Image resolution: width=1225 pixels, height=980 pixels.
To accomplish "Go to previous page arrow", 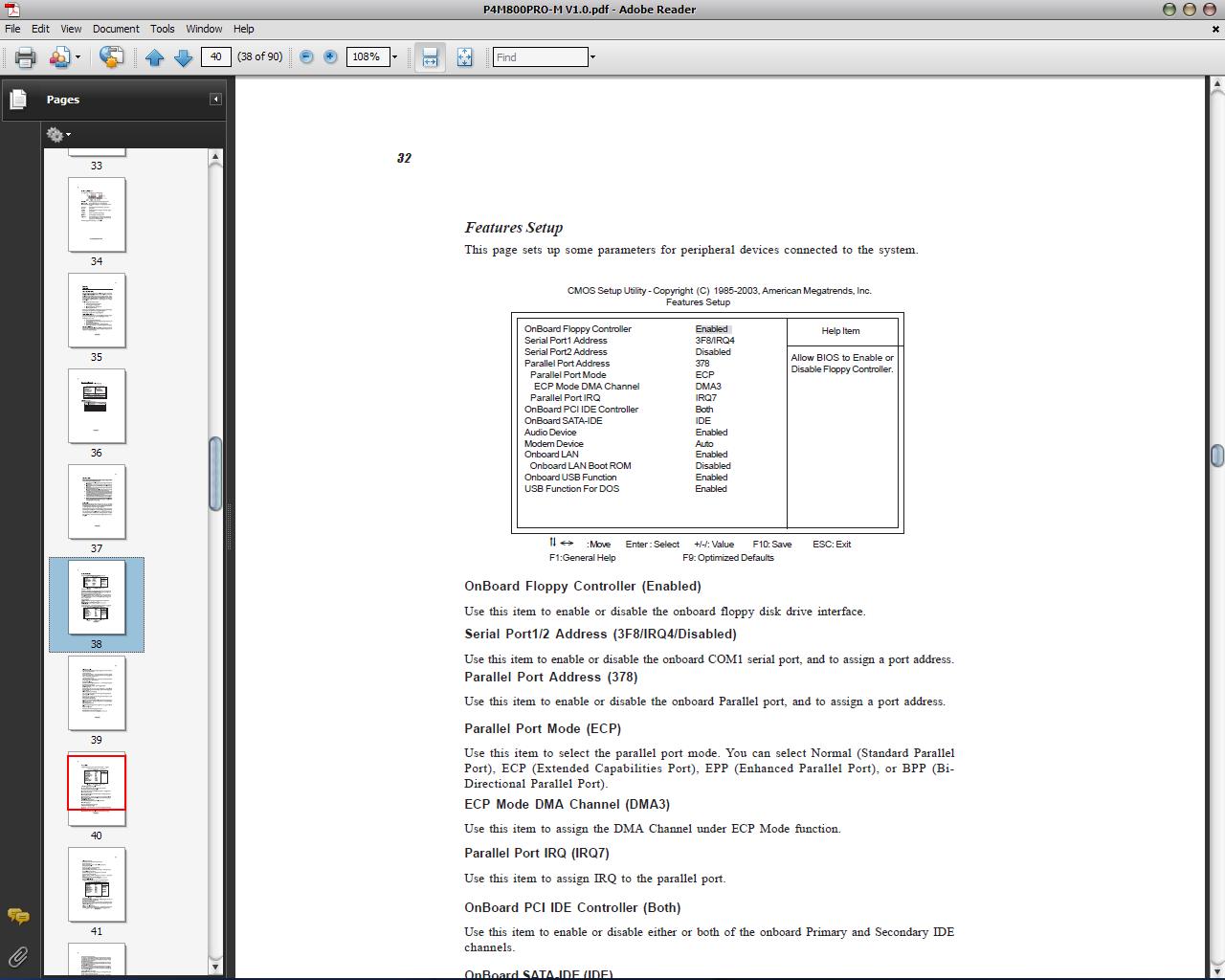I will pyautogui.click(x=154, y=57).
